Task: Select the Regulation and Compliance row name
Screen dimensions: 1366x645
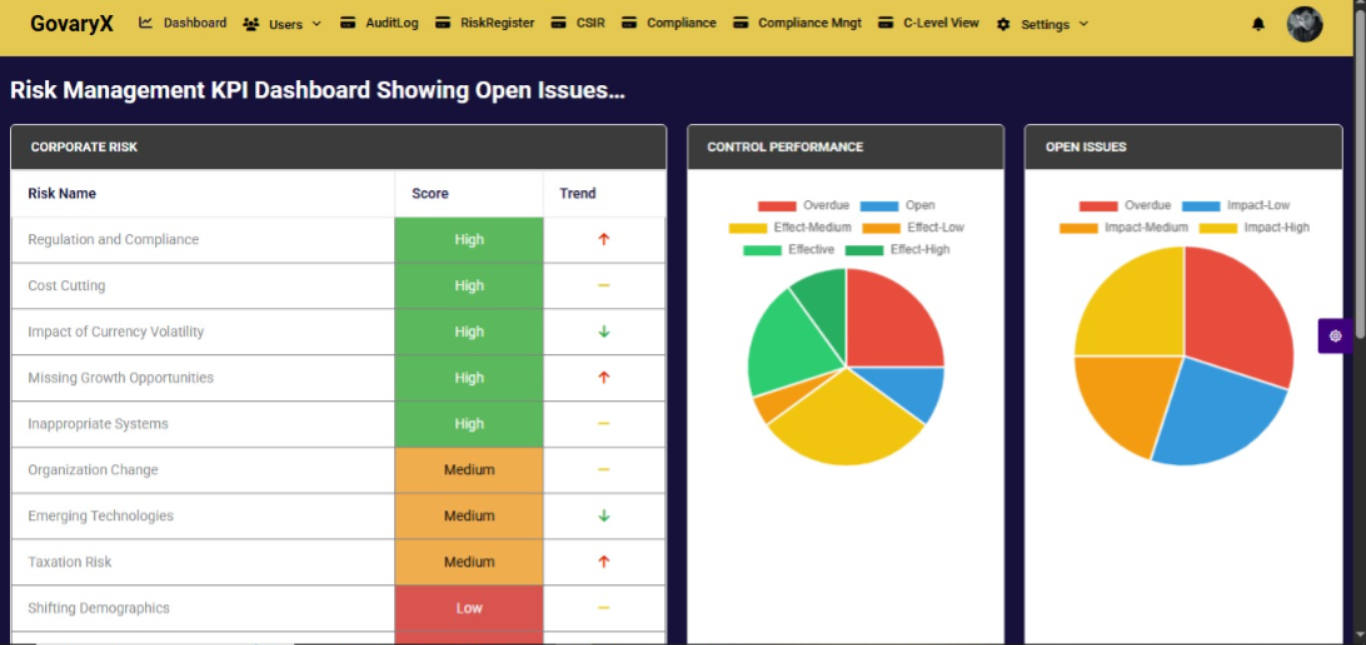Action: coord(113,239)
